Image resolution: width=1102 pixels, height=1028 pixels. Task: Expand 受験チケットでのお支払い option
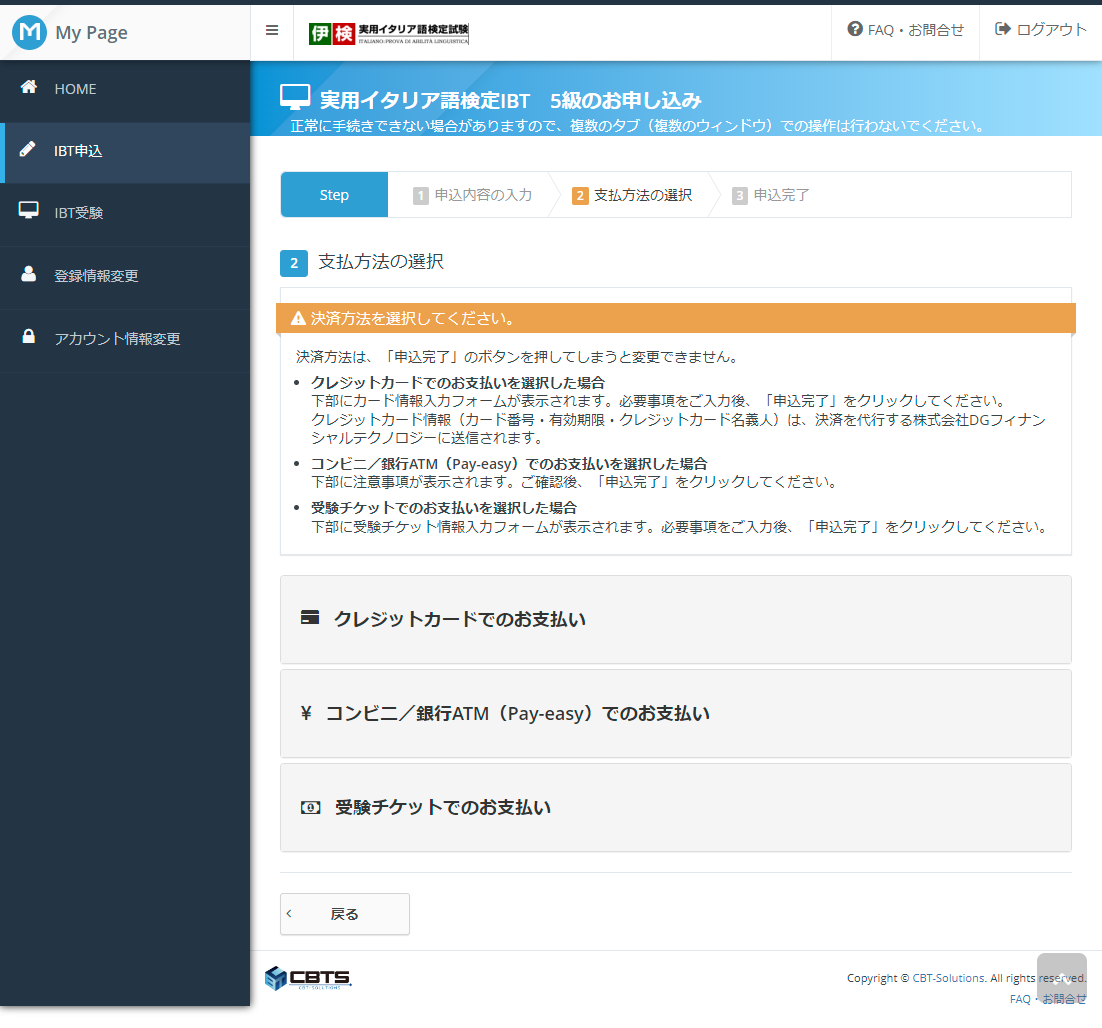coord(675,807)
